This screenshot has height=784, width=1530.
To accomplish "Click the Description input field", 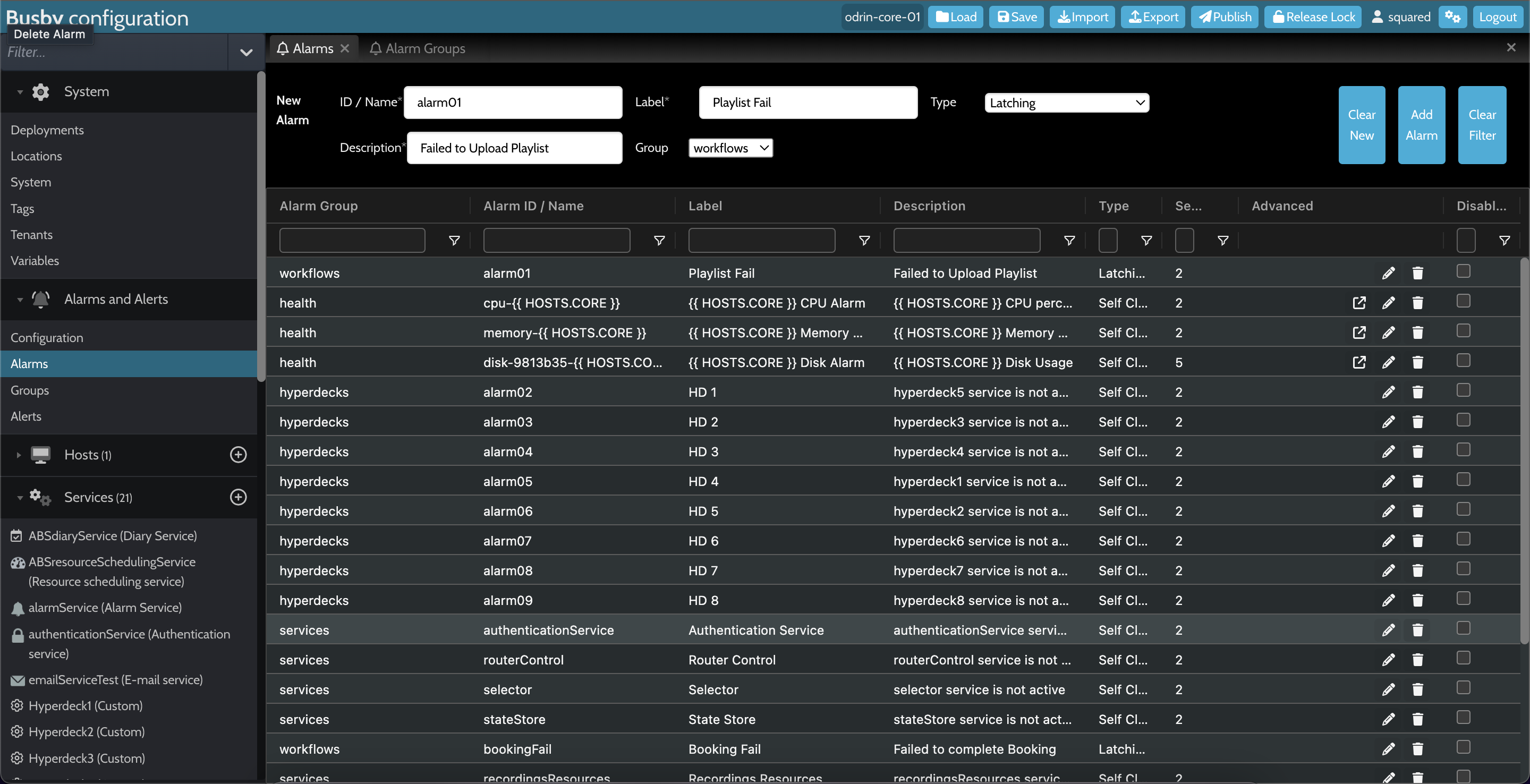I will [x=514, y=148].
